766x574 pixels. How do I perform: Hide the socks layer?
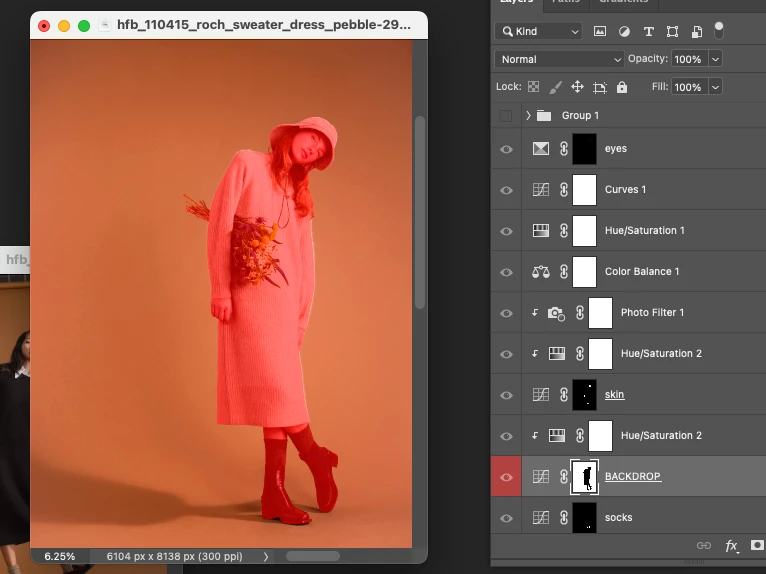click(x=506, y=518)
